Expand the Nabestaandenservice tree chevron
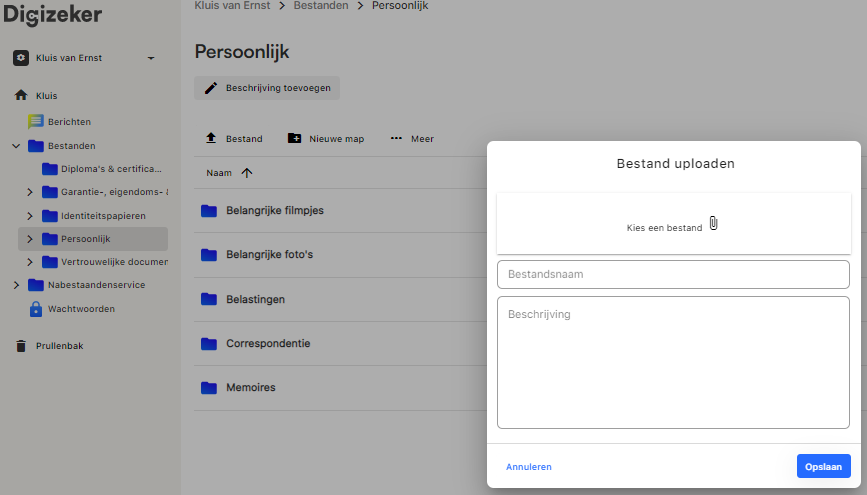This screenshot has width=867, height=495. pos(16,285)
